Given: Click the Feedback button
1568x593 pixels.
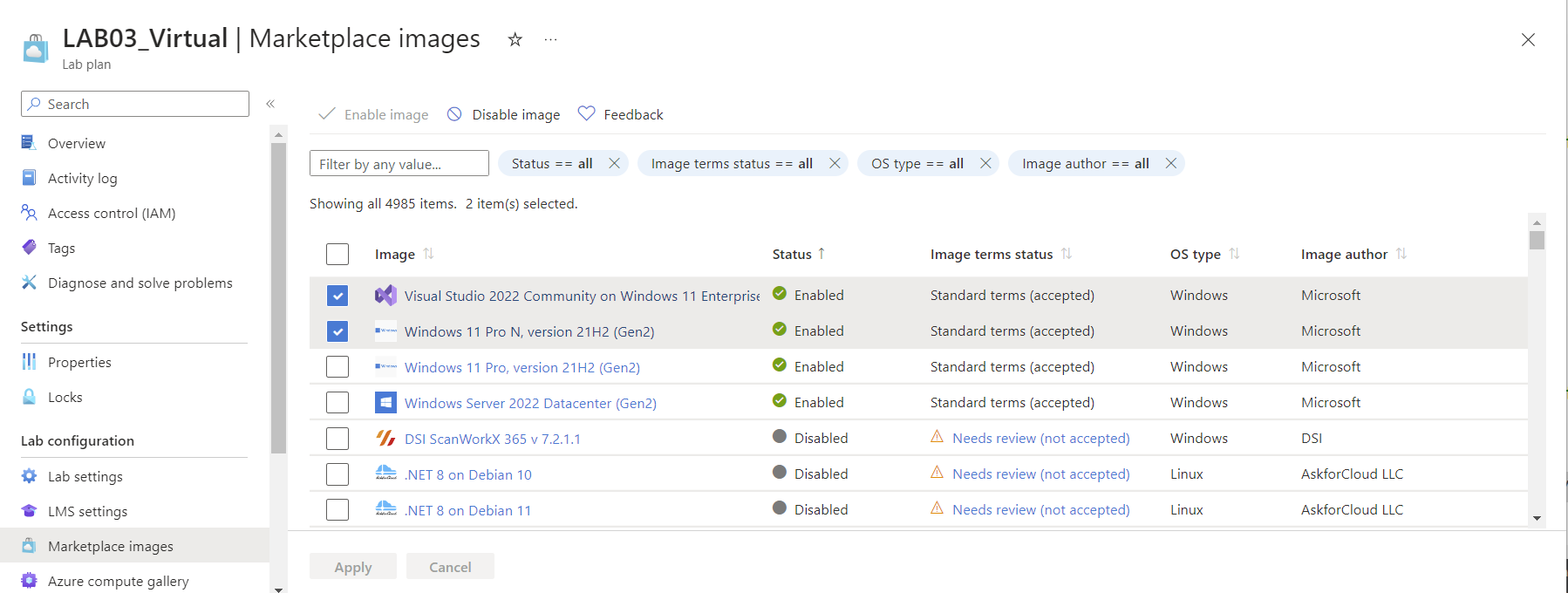Looking at the screenshot, I should pos(621,114).
